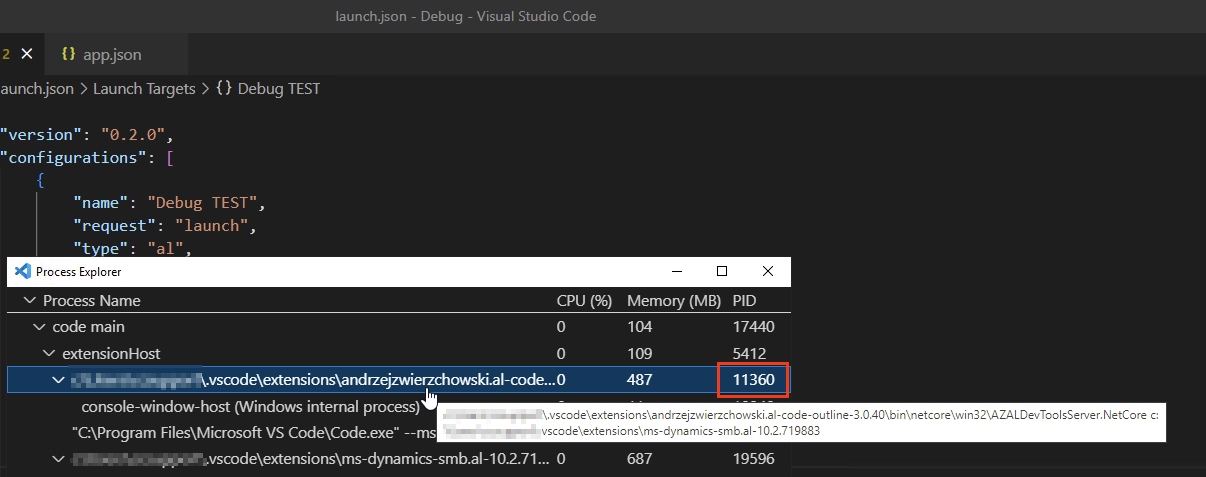Click the VS Code icon in Process Explorer
1206x477 pixels.
22,271
